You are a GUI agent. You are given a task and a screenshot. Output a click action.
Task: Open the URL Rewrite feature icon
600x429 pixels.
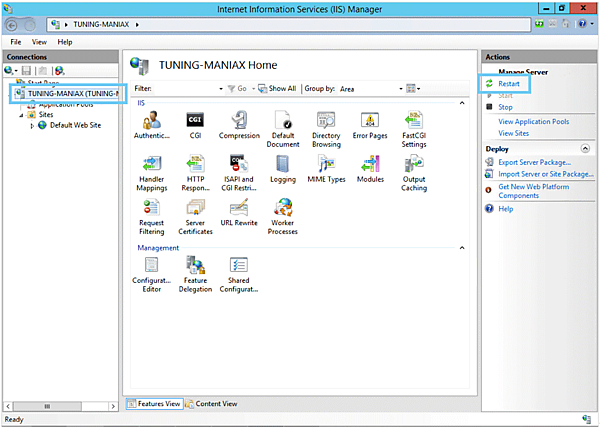coord(239,213)
